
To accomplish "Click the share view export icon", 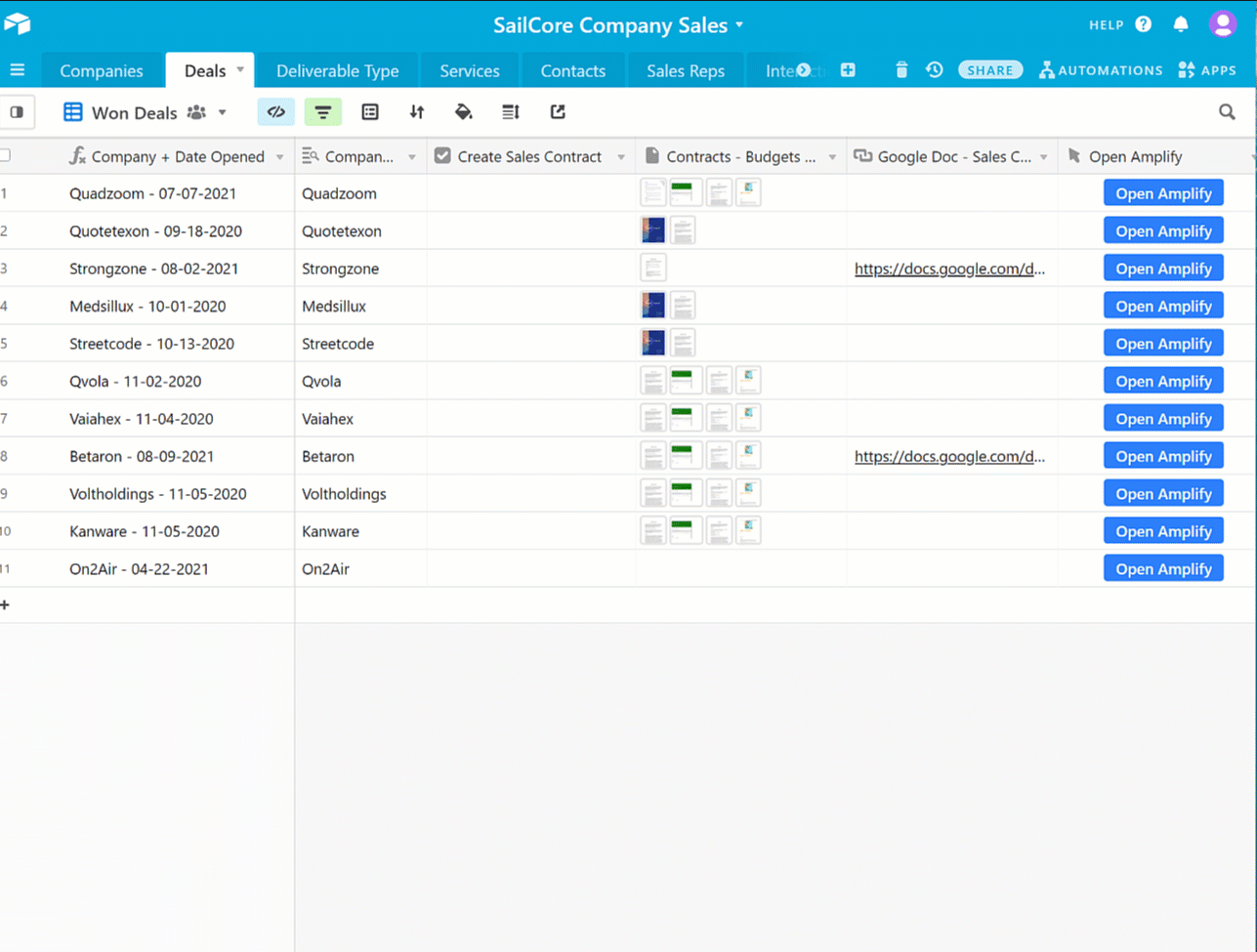I will coord(558,112).
